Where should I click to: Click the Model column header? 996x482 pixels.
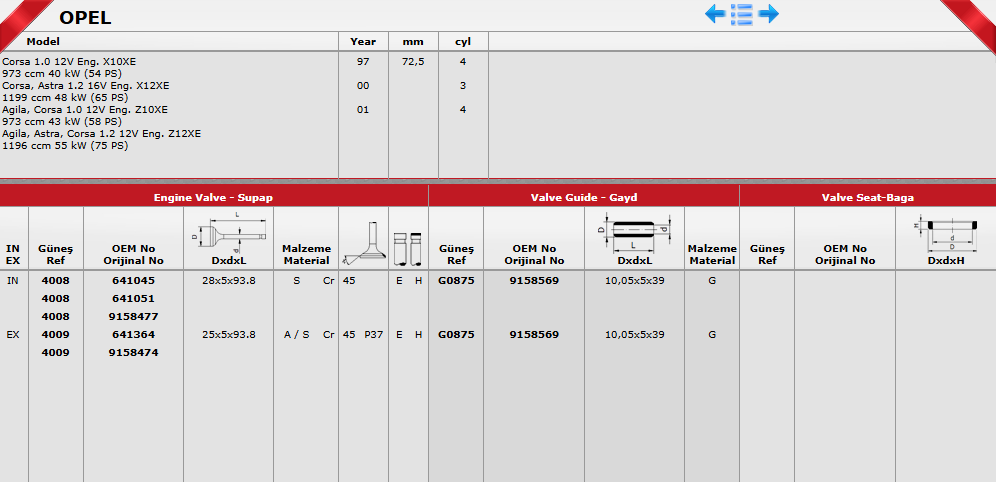coord(43,42)
